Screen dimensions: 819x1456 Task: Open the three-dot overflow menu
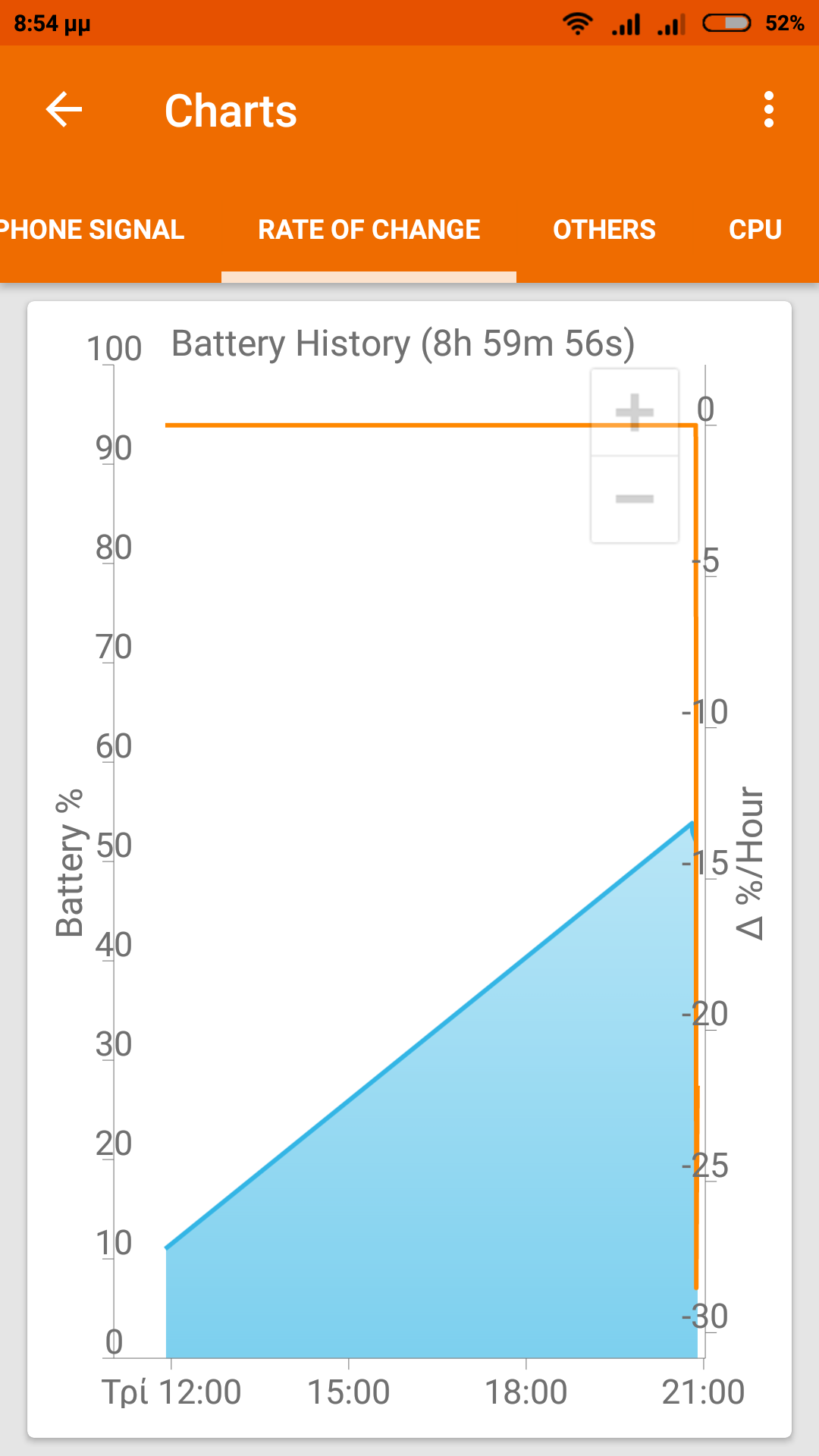(769, 110)
